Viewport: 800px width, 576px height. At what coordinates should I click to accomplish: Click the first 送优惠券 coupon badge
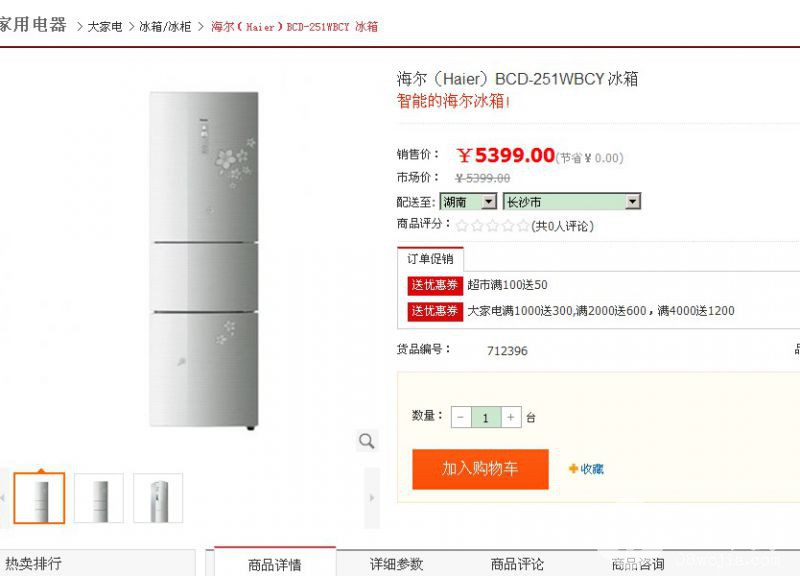435,285
